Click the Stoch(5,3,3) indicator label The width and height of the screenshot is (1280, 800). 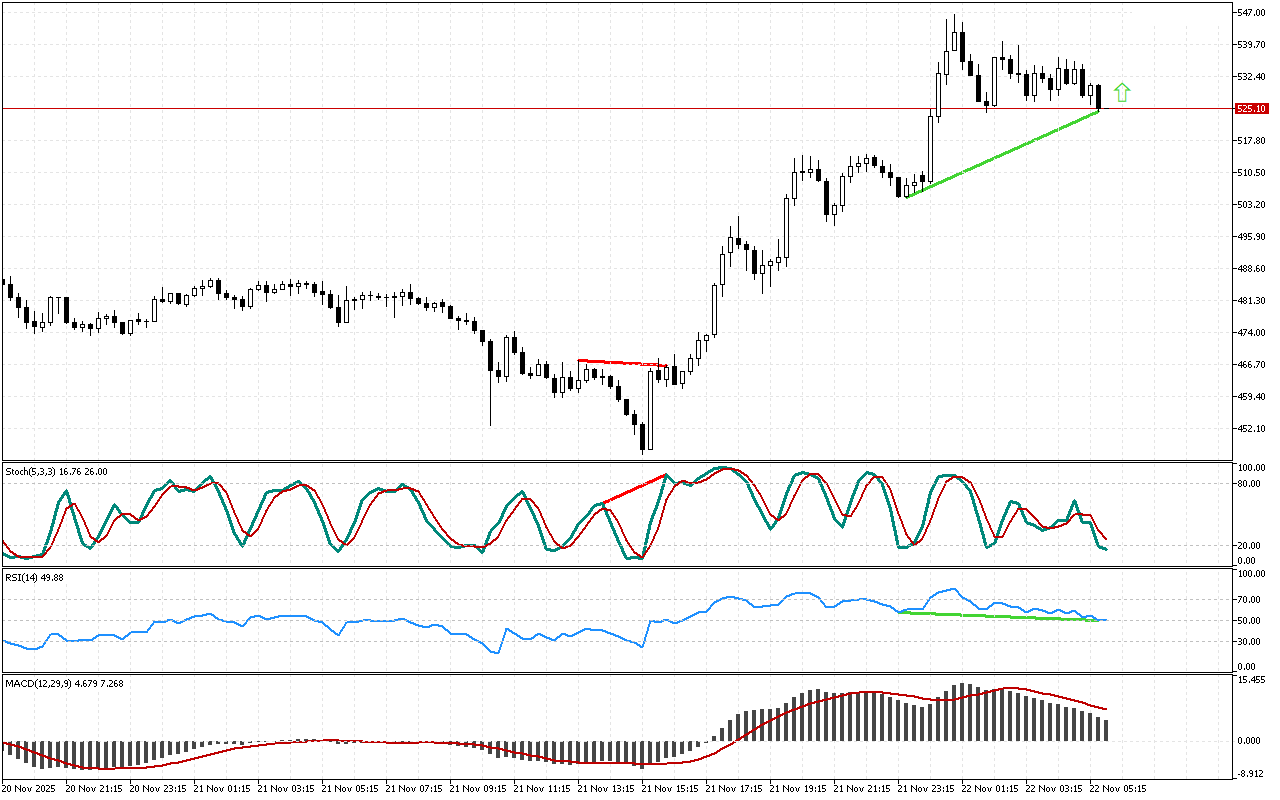click(x=56, y=471)
